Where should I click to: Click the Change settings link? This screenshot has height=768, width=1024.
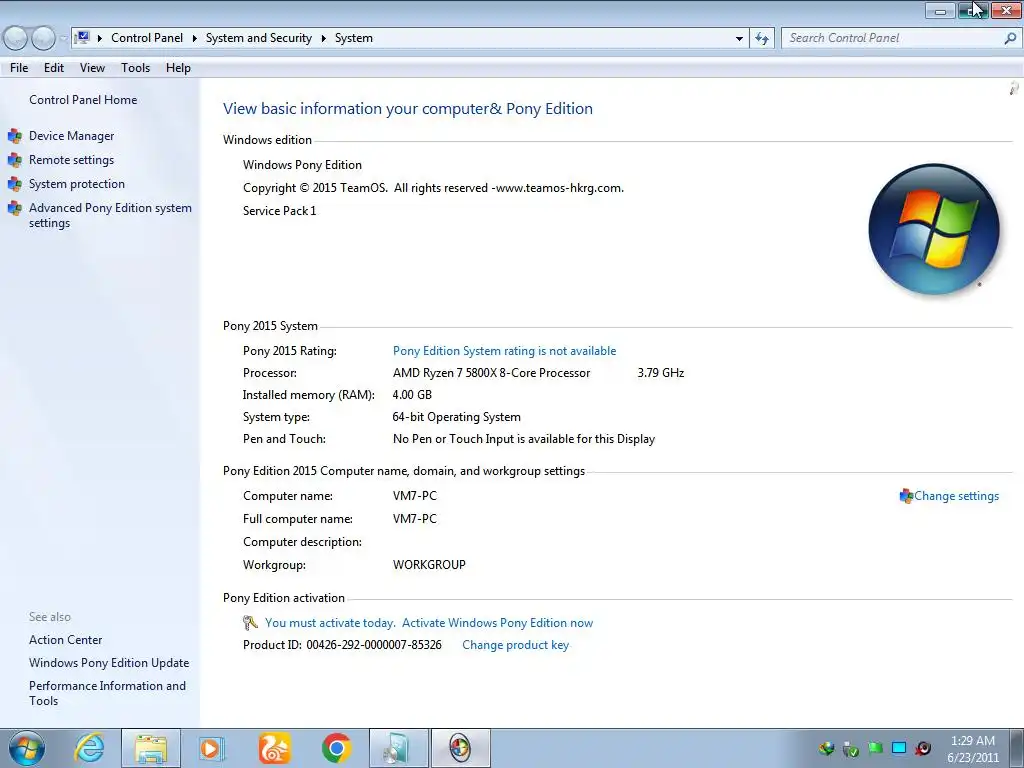pyautogui.click(x=956, y=496)
